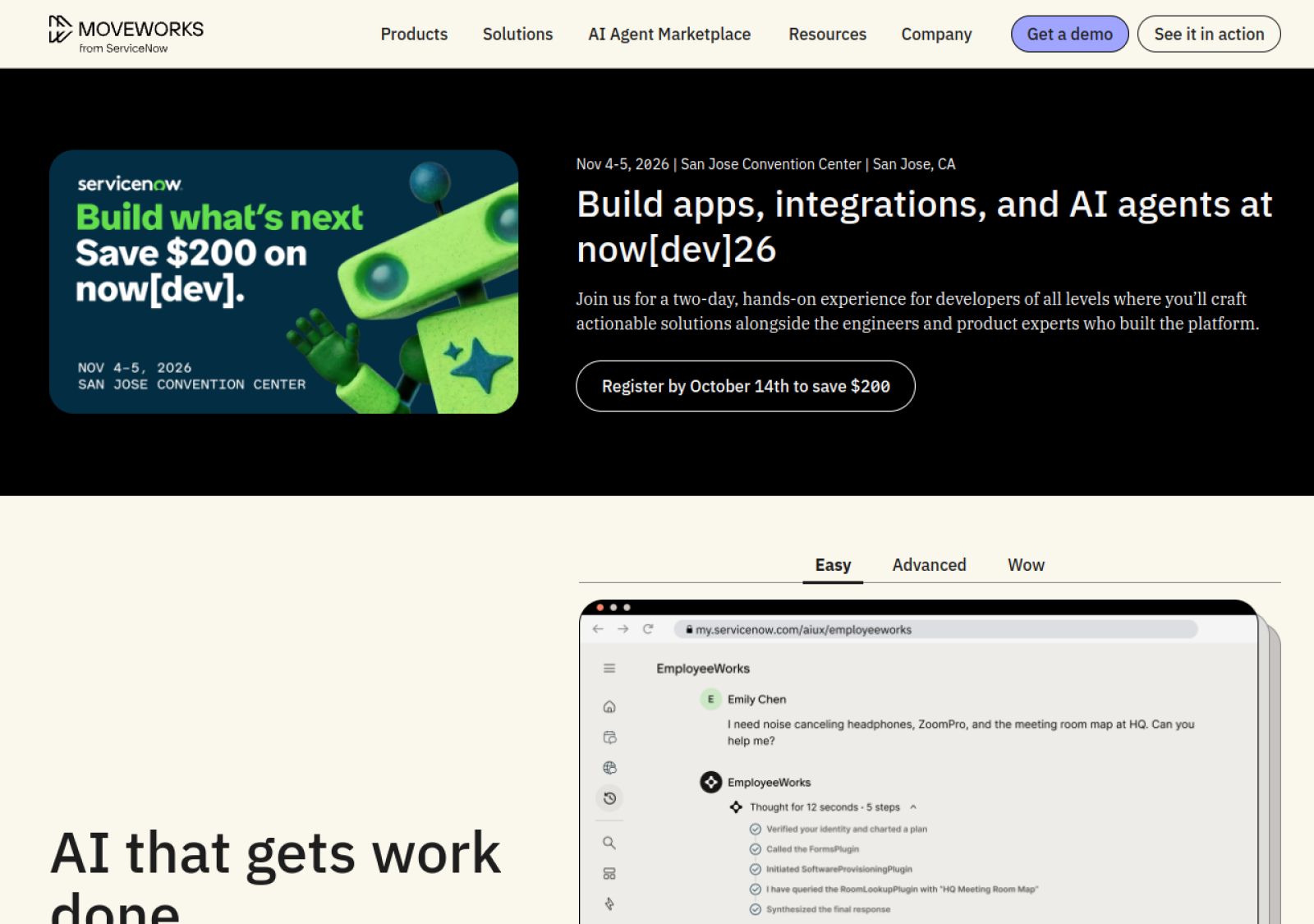The height and width of the screenshot is (924, 1314).
Task: Click the back arrow in the mock browser
Action: [598, 629]
